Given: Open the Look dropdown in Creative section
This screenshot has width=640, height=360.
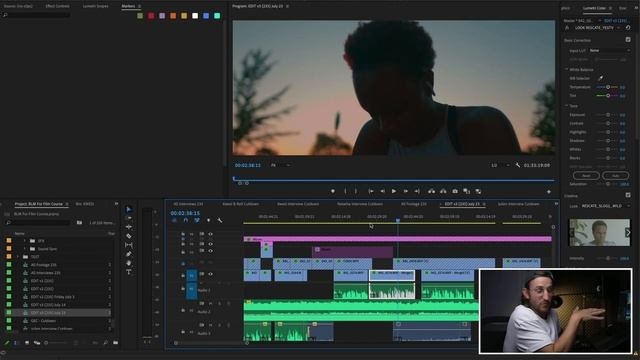Looking at the screenshot, I should (605, 206).
